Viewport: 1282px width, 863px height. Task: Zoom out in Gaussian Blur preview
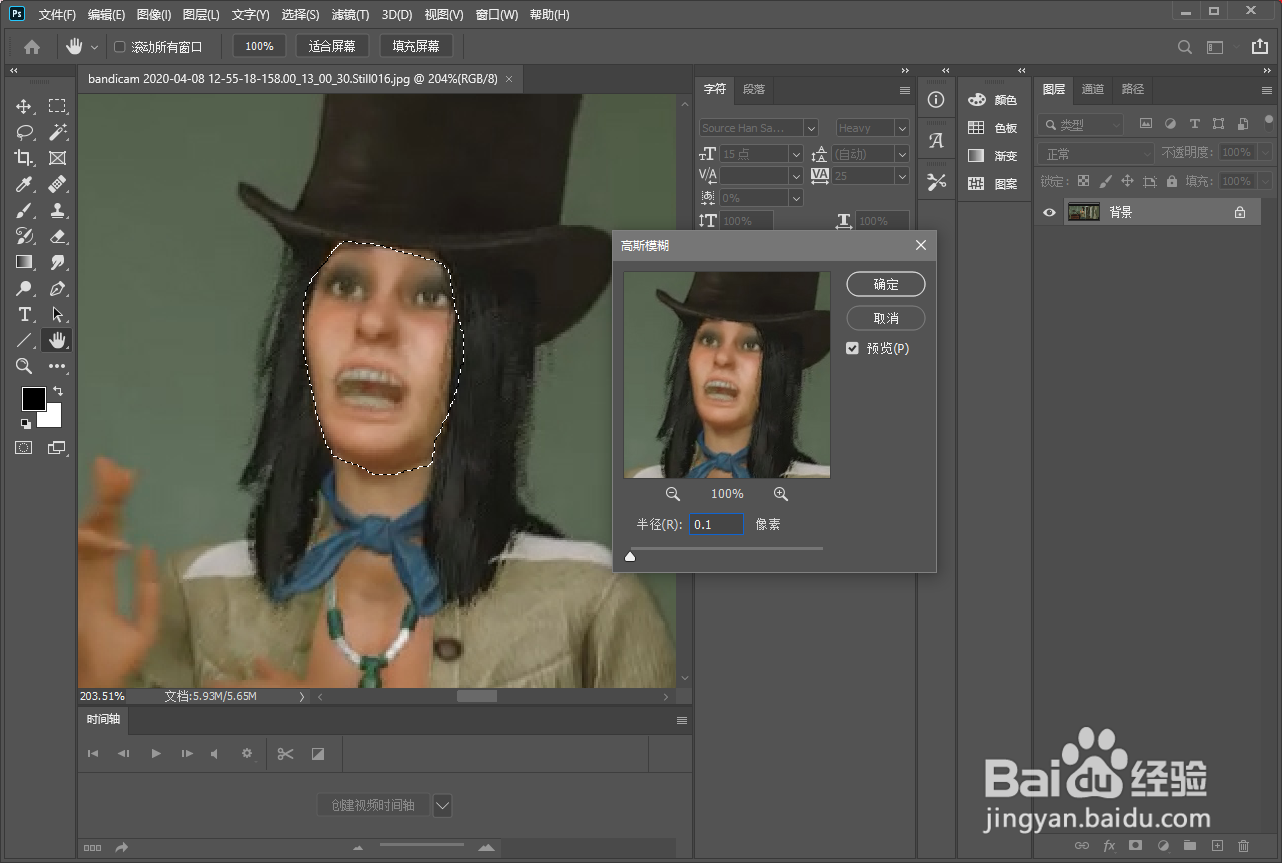(x=673, y=494)
